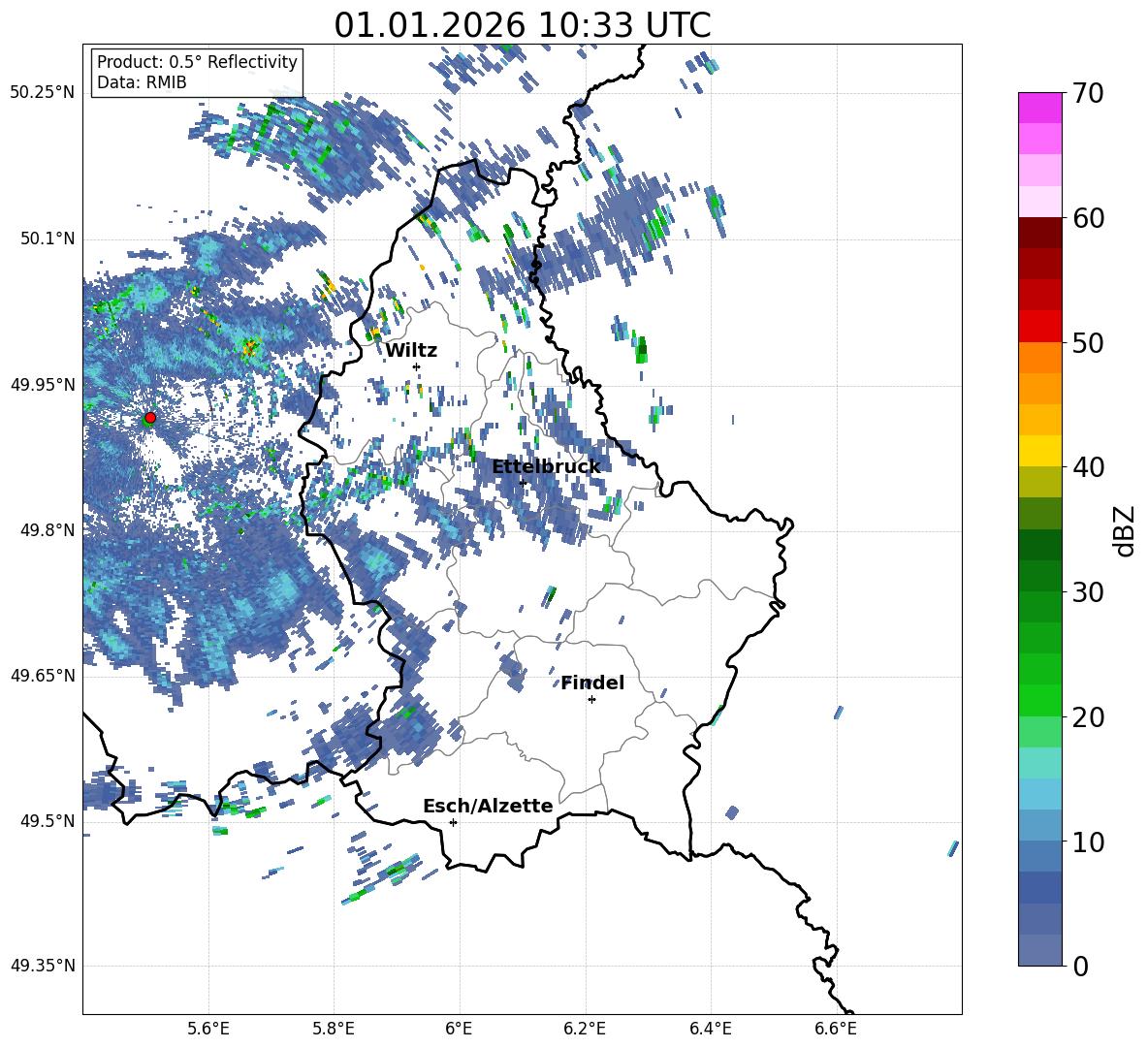Click the 49.65°N latitude label
Image resolution: width=1148 pixels, height=1048 pixels.
42,676
